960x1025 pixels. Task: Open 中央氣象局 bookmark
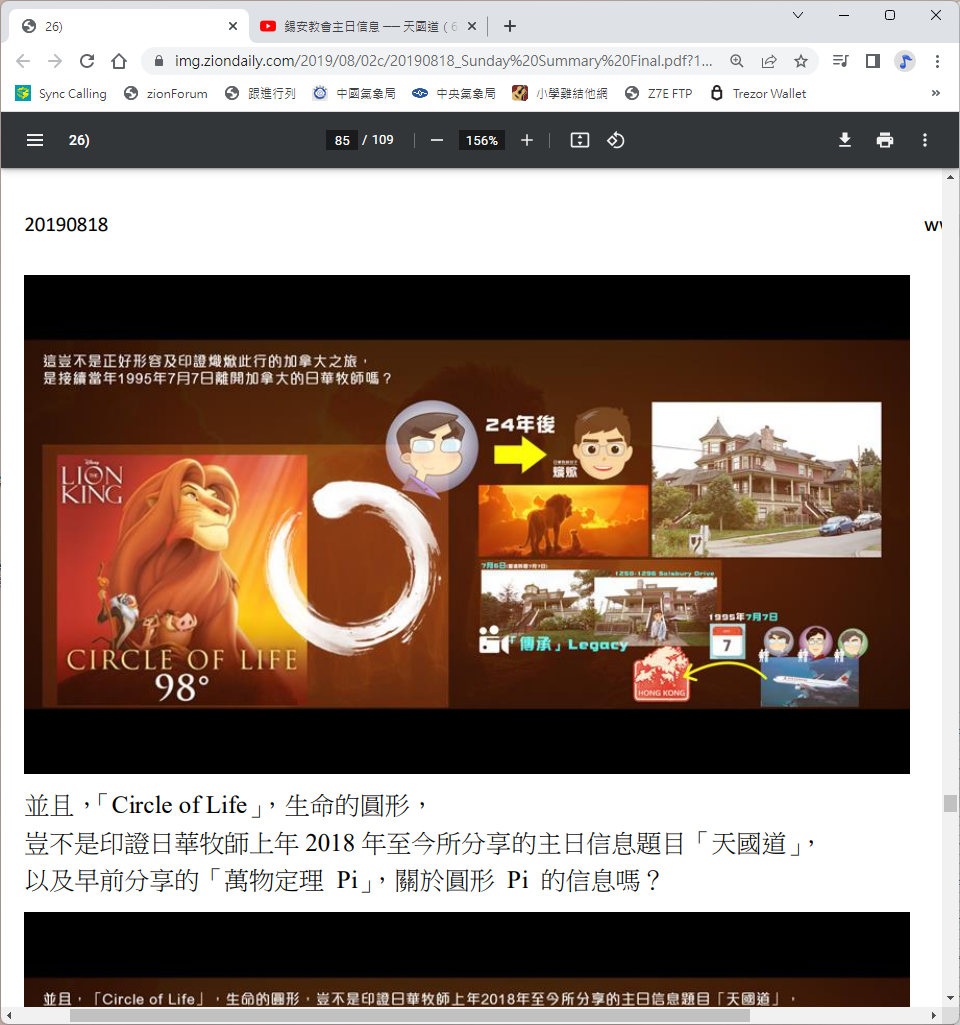454,93
